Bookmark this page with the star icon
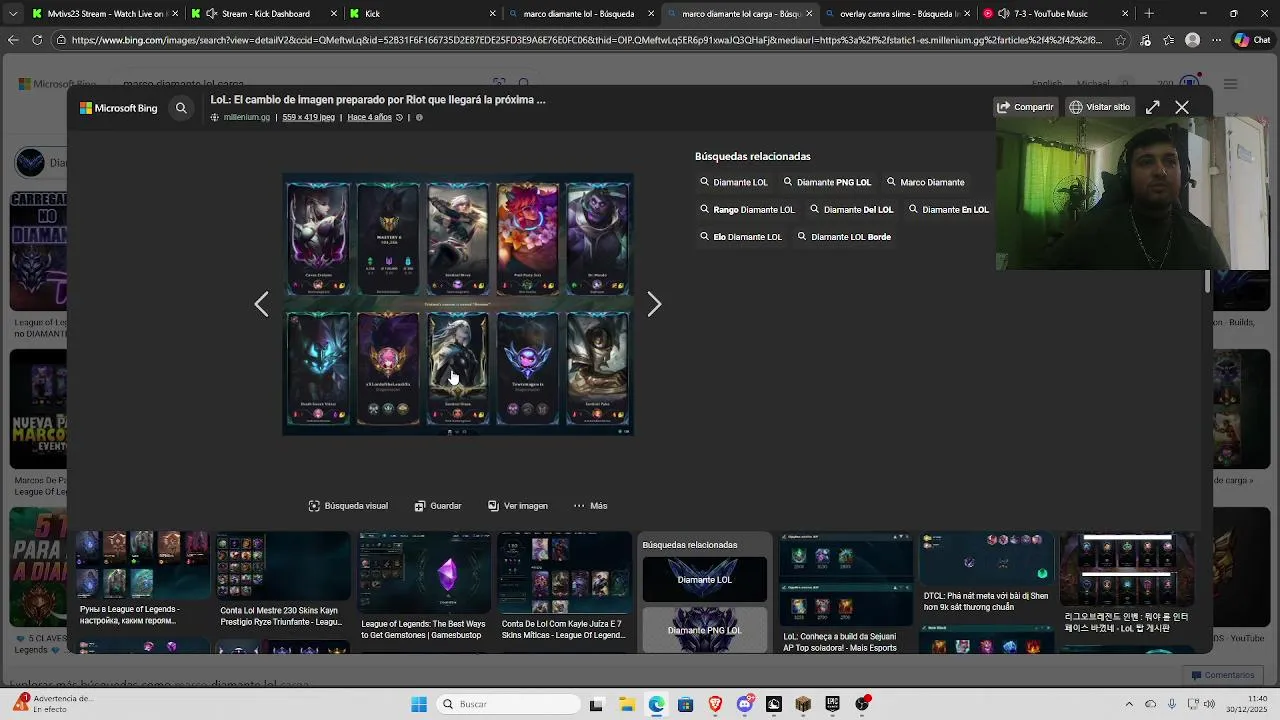 tap(1121, 40)
